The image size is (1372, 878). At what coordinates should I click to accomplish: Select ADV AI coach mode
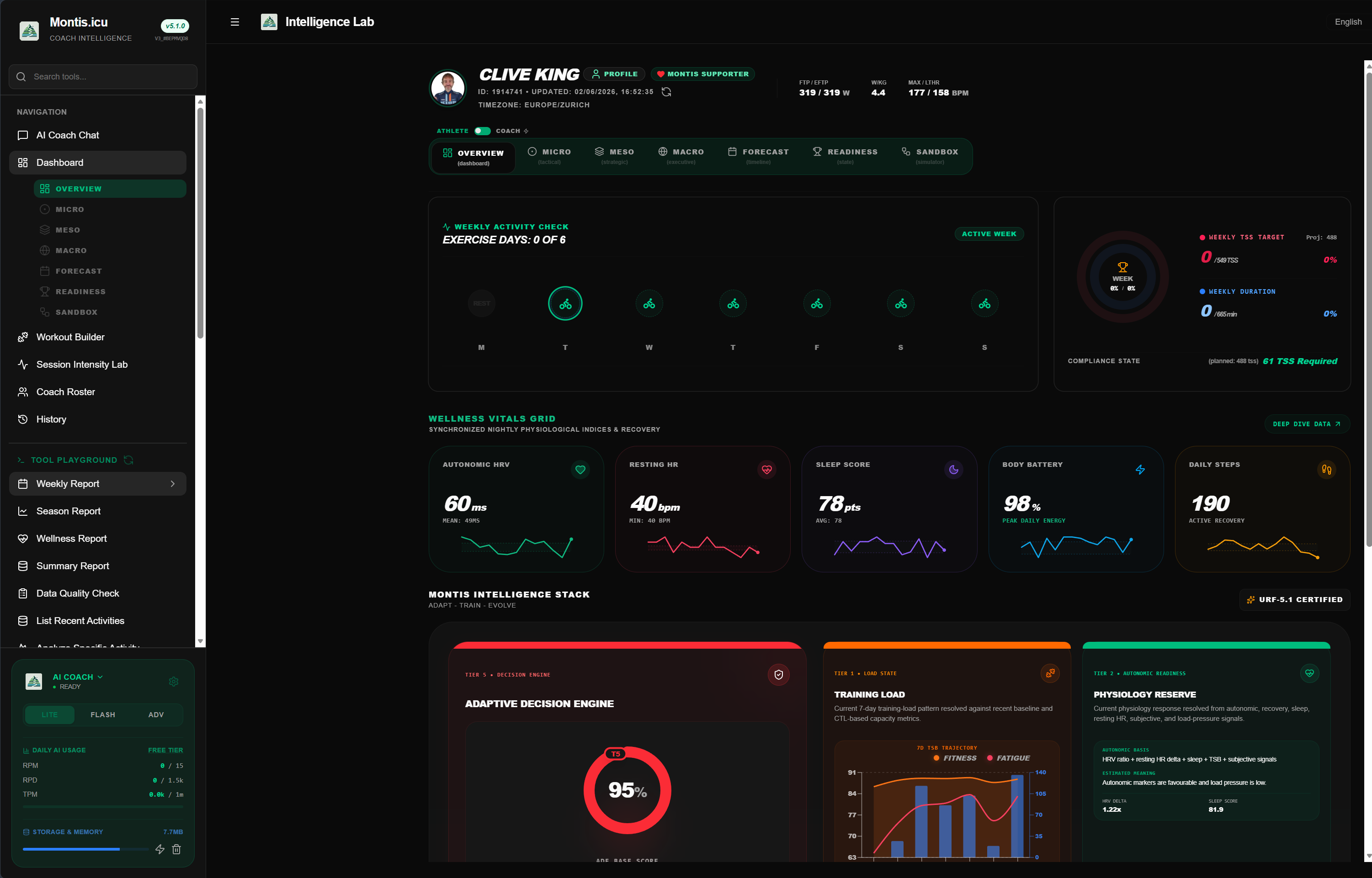(156, 714)
